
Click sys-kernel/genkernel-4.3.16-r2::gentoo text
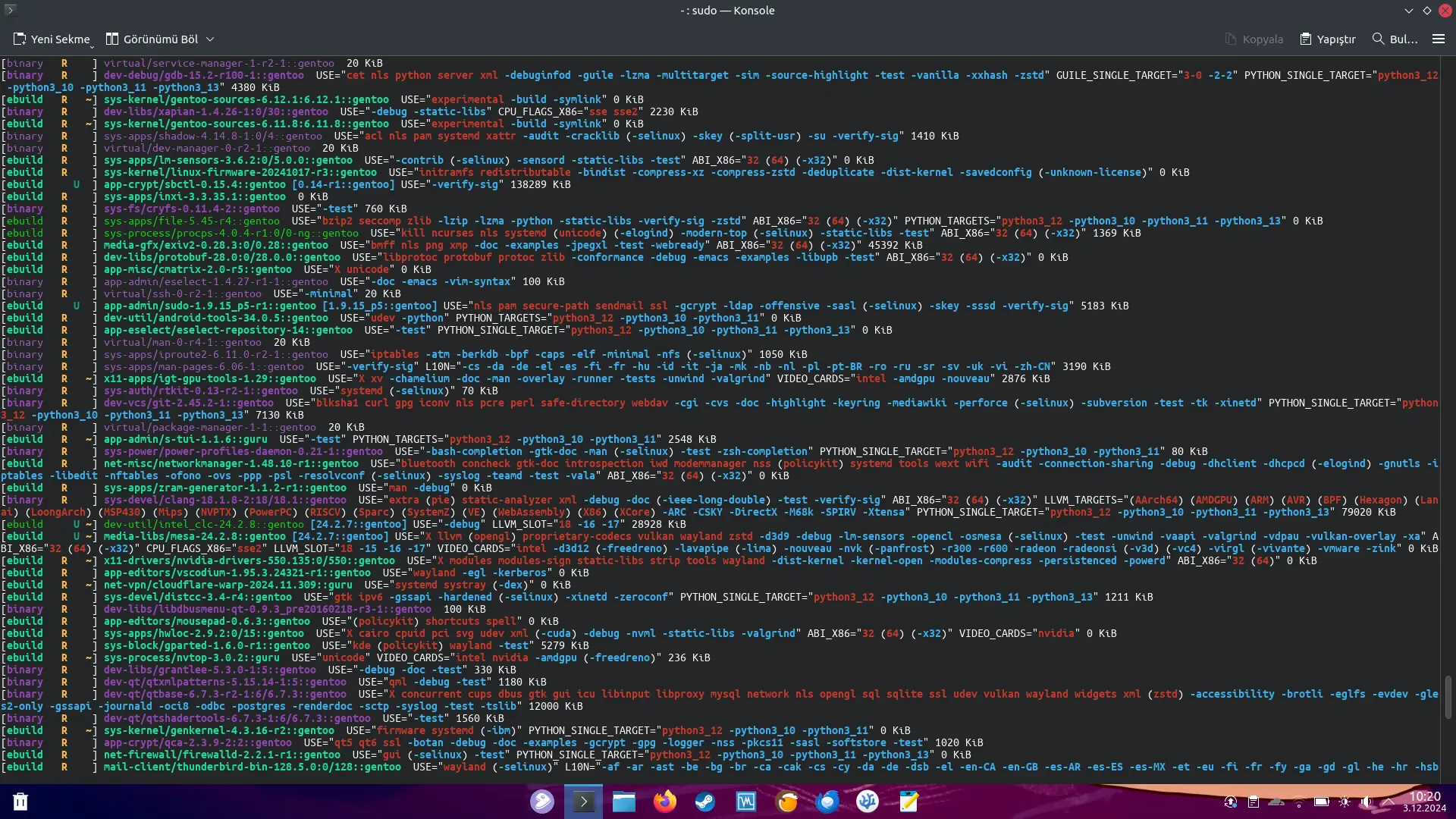(x=219, y=730)
